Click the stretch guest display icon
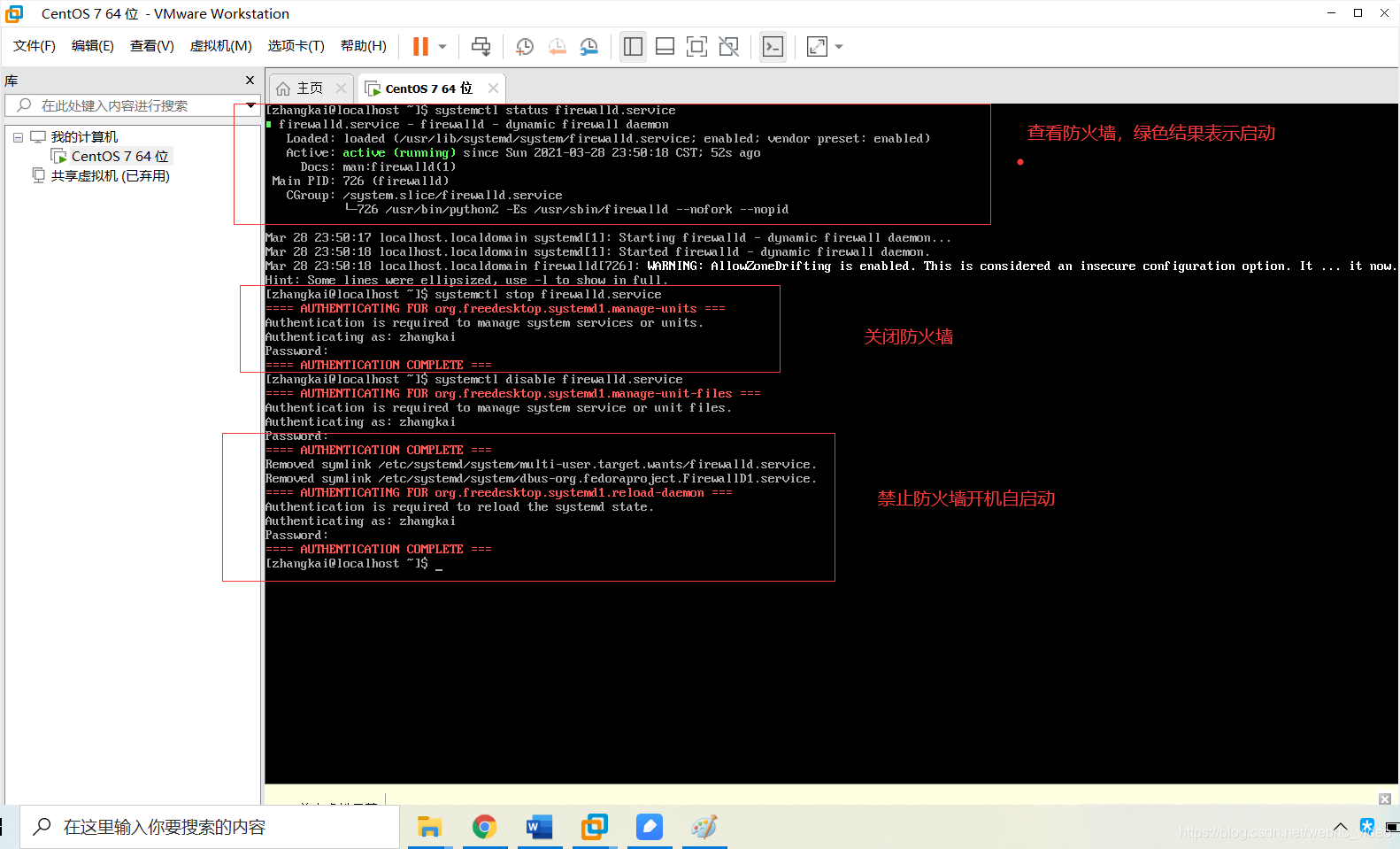1400x849 pixels. click(x=817, y=46)
